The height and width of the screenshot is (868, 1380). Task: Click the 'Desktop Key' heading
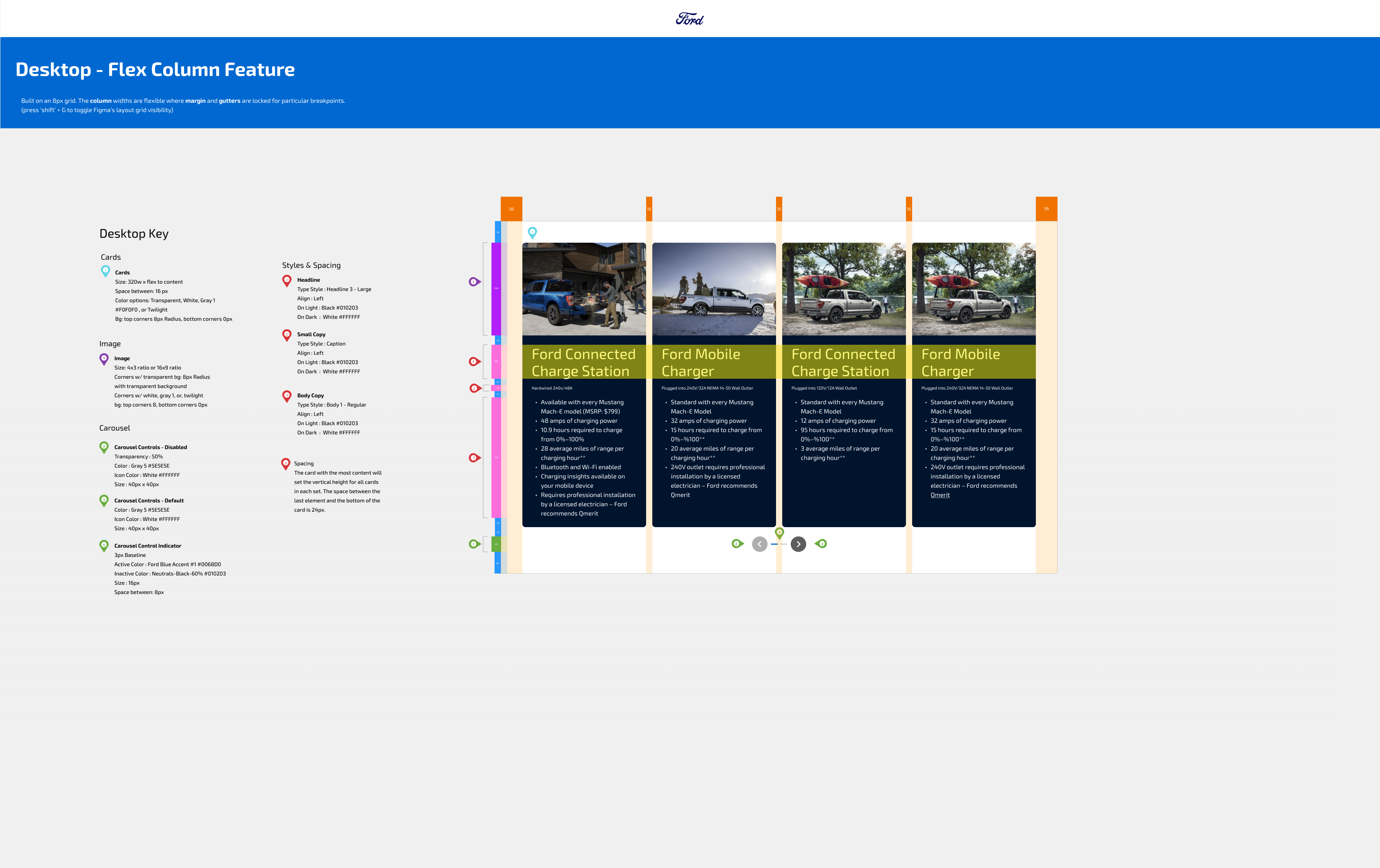(x=134, y=234)
